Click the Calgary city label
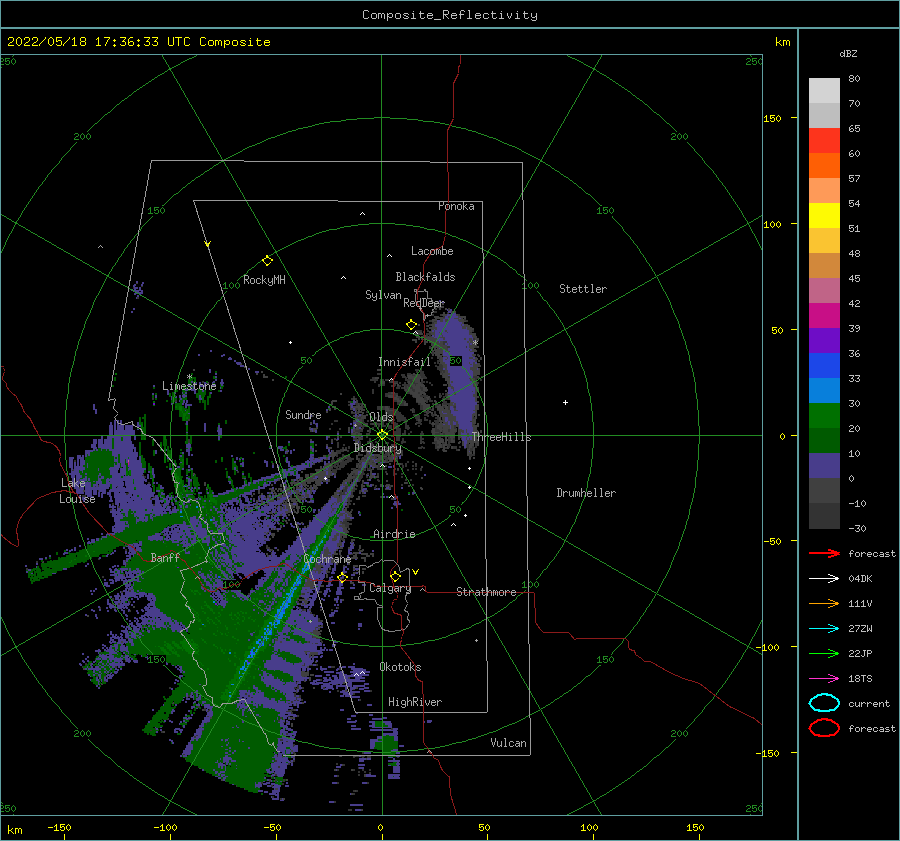The width and height of the screenshot is (900, 841). click(x=390, y=588)
